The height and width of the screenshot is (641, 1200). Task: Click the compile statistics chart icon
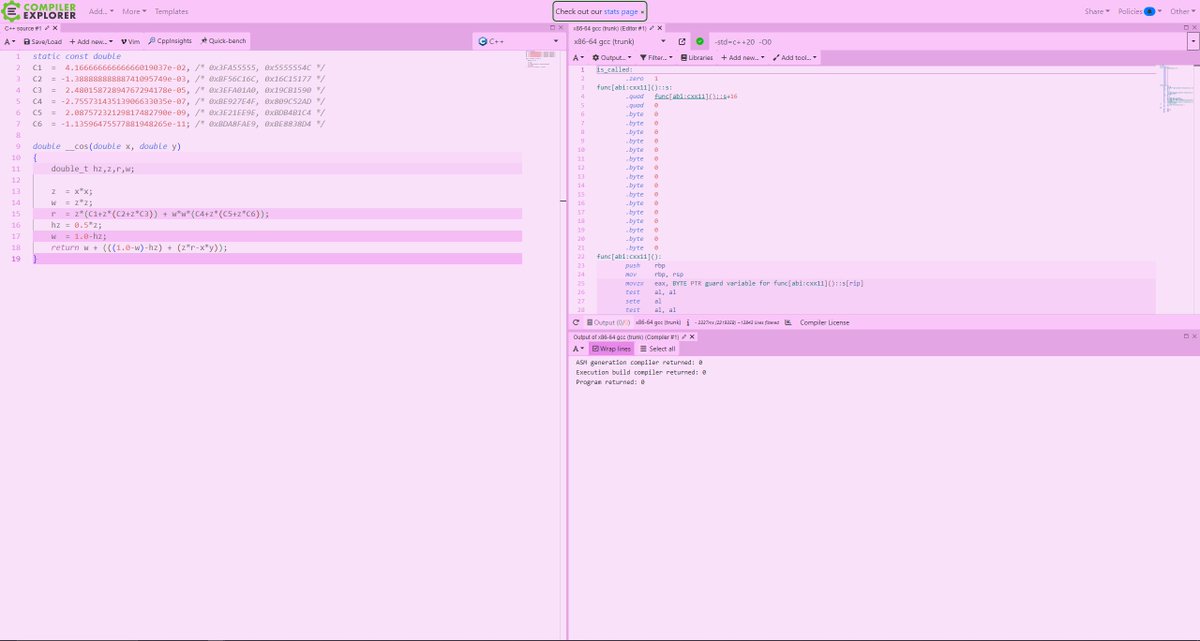pos(789,322)
